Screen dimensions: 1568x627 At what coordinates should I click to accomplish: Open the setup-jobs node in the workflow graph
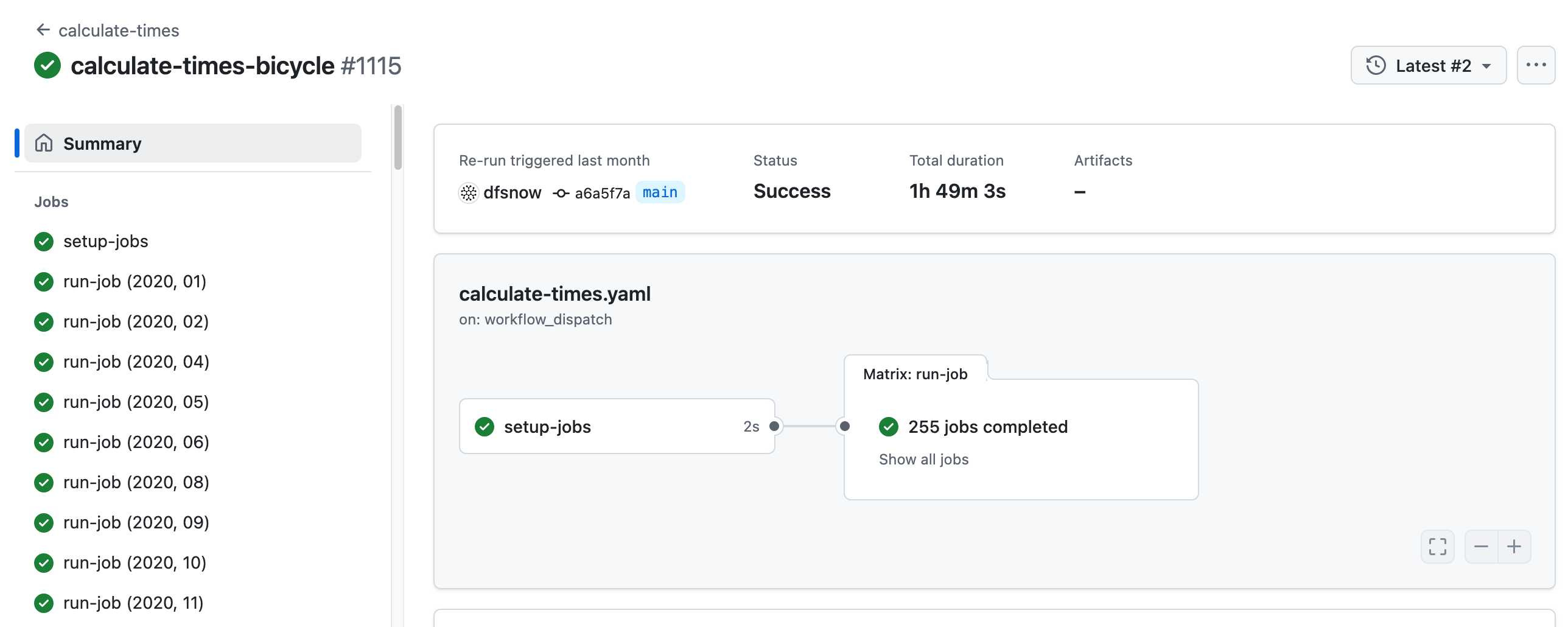(x=617, y=426)
